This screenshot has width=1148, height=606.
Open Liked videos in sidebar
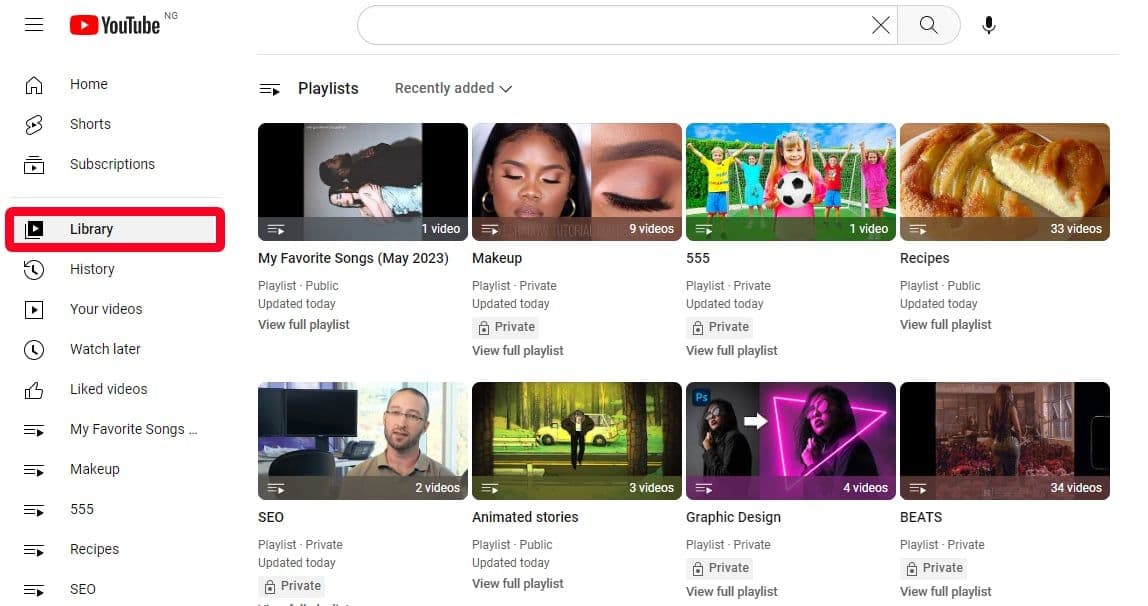108,389
